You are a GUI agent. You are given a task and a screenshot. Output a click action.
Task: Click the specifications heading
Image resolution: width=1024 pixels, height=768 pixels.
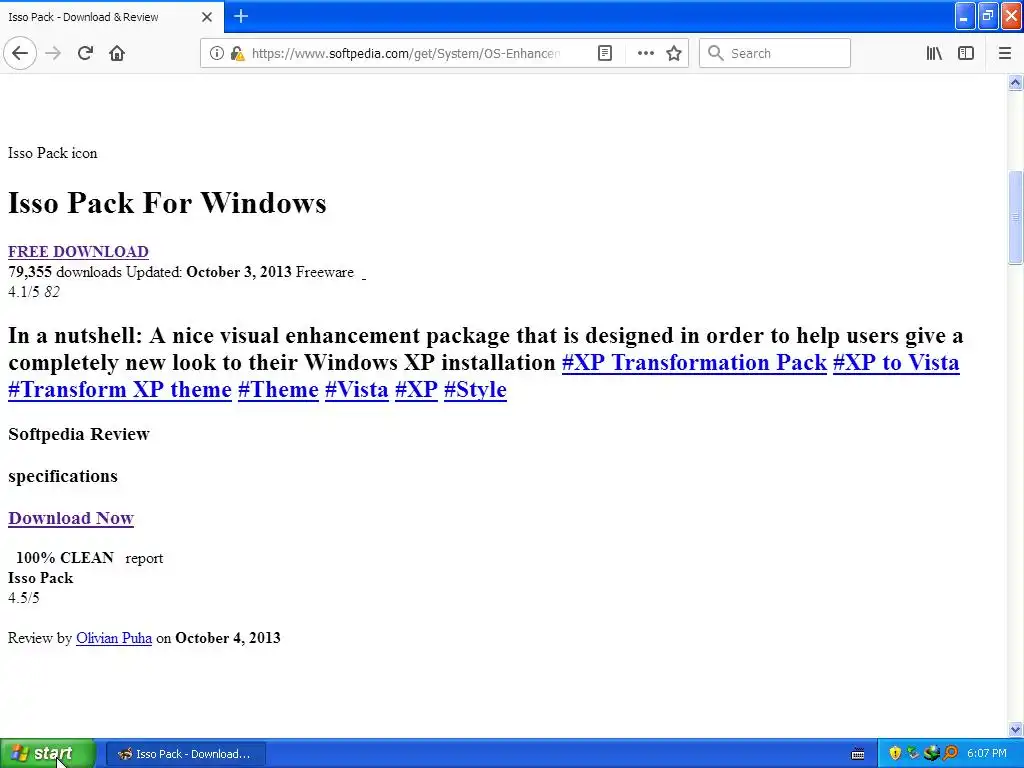click(63, 476)
